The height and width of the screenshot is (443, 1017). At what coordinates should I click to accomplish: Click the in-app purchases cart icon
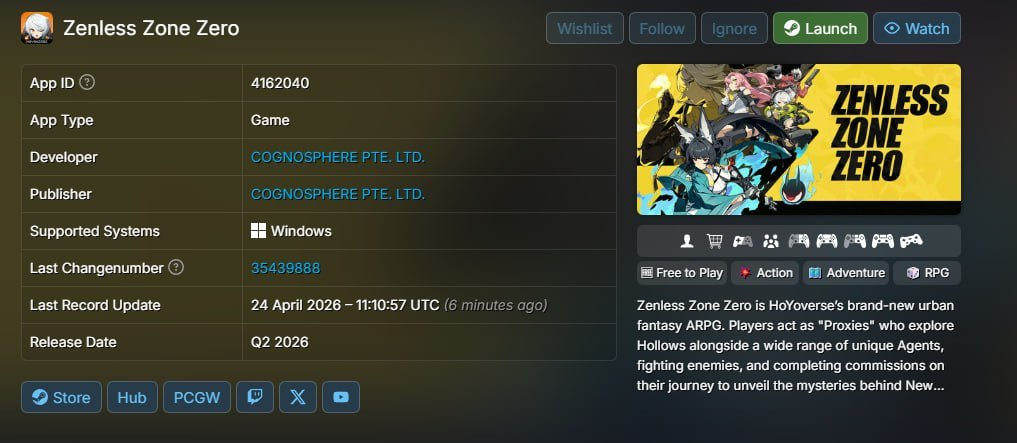pyautogui.click(x=715, y=241)
